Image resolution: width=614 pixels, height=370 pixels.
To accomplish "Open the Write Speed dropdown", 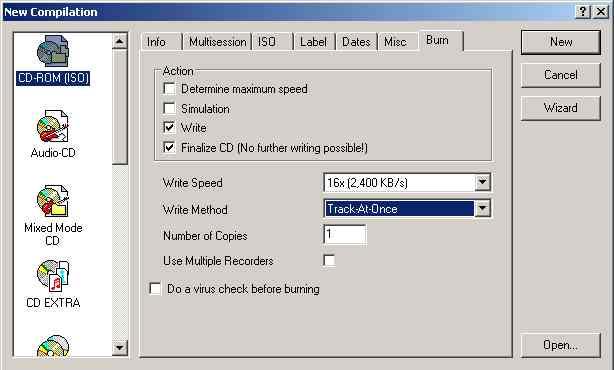I will point(482,182).
